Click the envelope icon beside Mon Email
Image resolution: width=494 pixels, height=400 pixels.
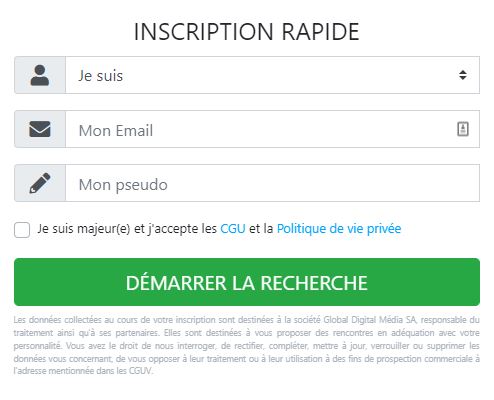coord(40,129)
